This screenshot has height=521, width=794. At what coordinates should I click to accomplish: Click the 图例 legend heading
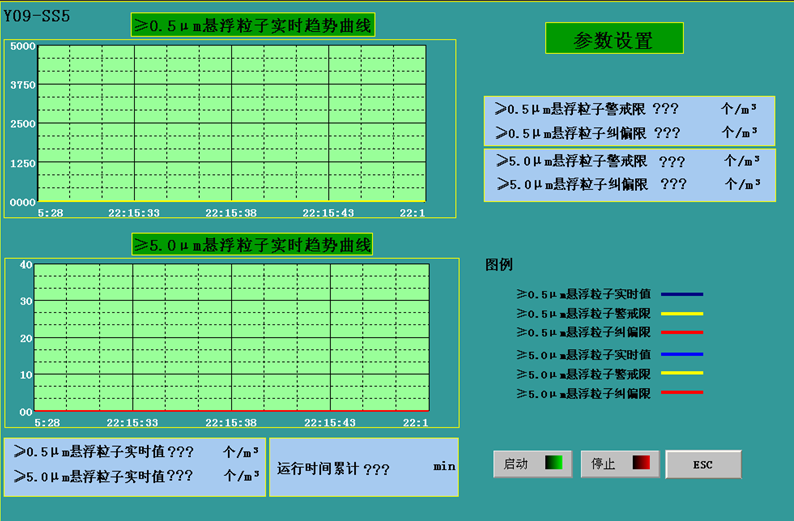[499, 264]
